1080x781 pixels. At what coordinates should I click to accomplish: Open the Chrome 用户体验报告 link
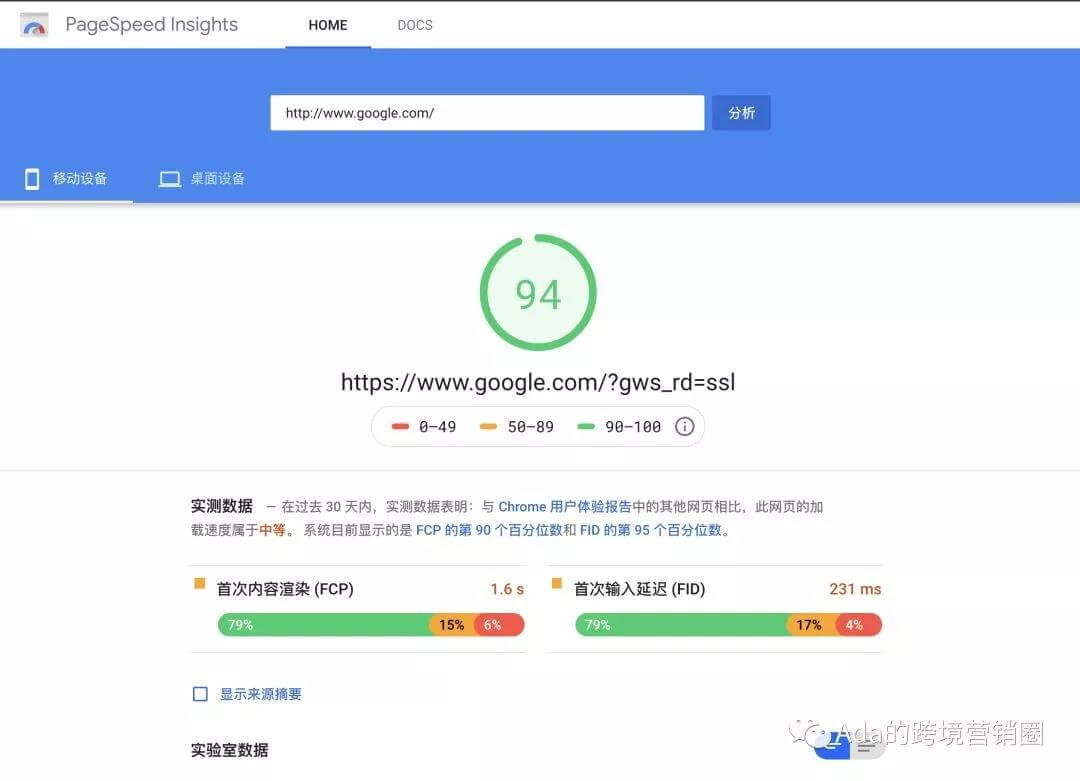564,507
